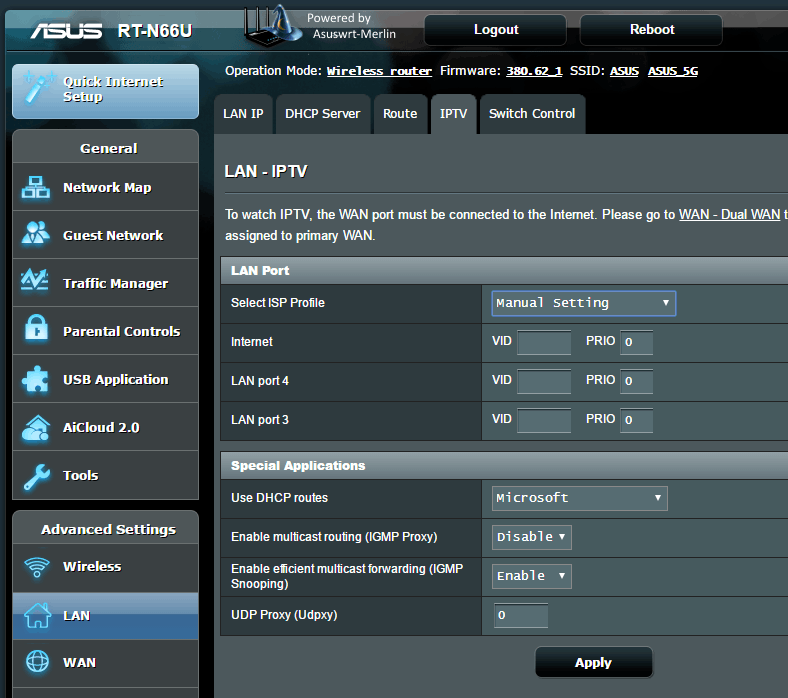Viewport: 788px width, 698px height.
Task: Click Powered by Asuswrt-Merlin text
Action: pos(351,26)
